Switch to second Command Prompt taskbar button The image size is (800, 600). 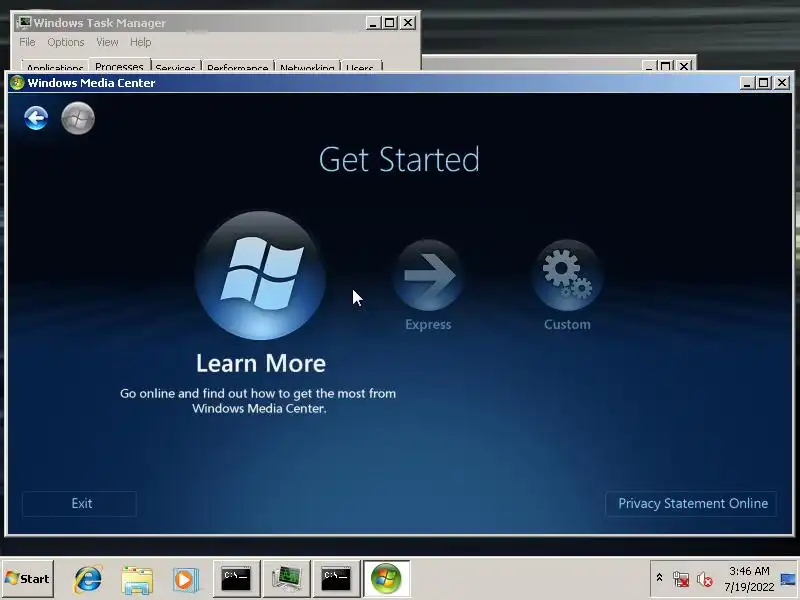click(x=336, y=579)
